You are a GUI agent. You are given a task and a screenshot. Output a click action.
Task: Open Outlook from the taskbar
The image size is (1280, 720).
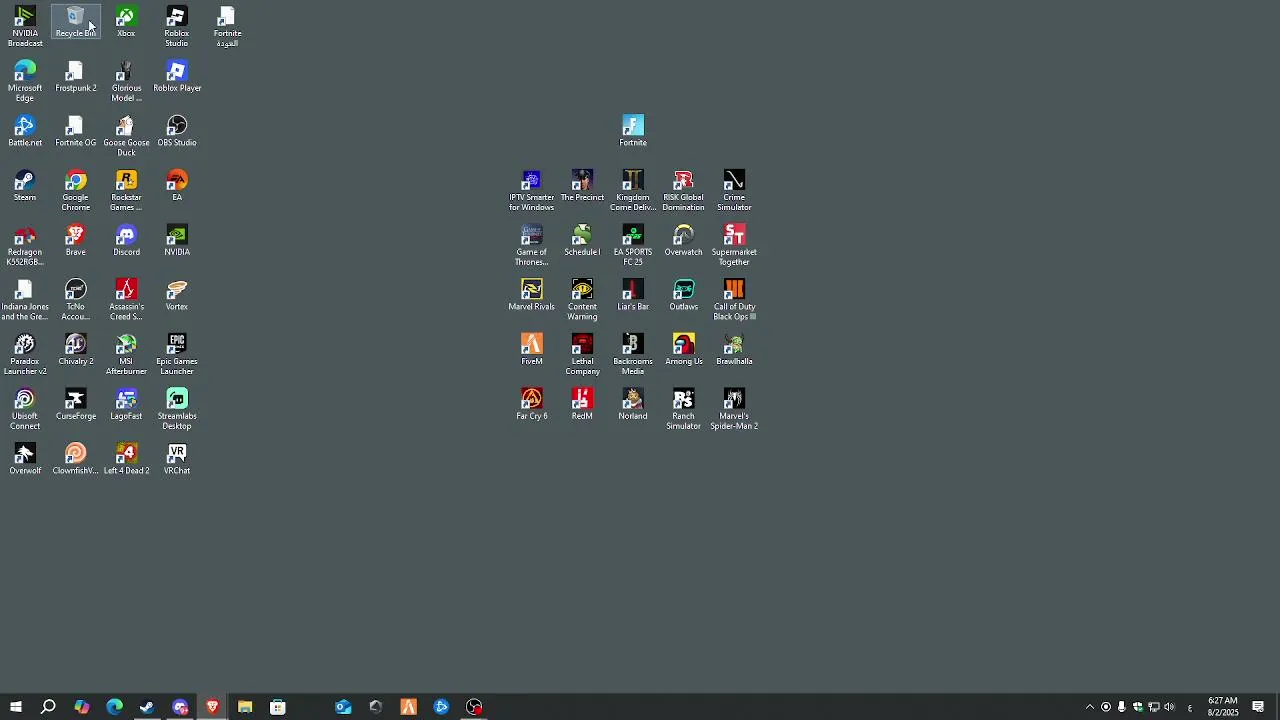(343, 707)
